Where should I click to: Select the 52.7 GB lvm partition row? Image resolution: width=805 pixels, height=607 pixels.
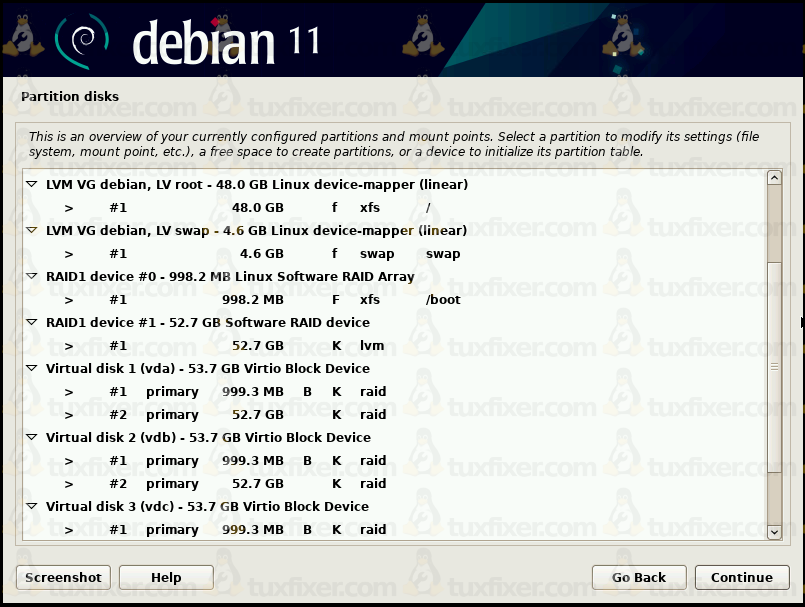(250, 346)
